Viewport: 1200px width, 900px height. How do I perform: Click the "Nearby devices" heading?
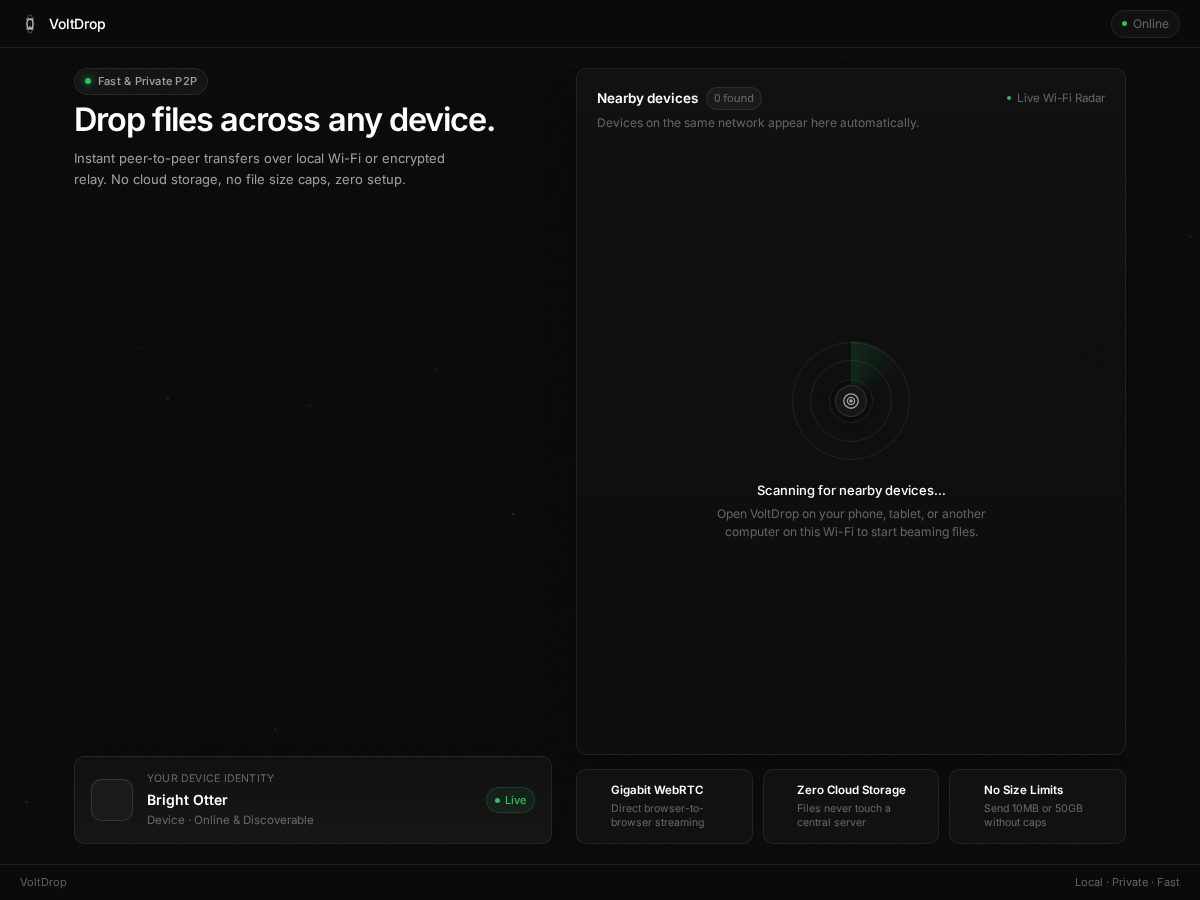tap(648, 98)
